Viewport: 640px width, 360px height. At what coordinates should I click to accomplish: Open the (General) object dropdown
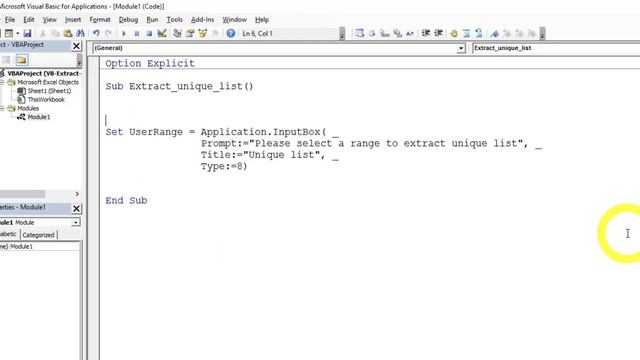(461, 48)
